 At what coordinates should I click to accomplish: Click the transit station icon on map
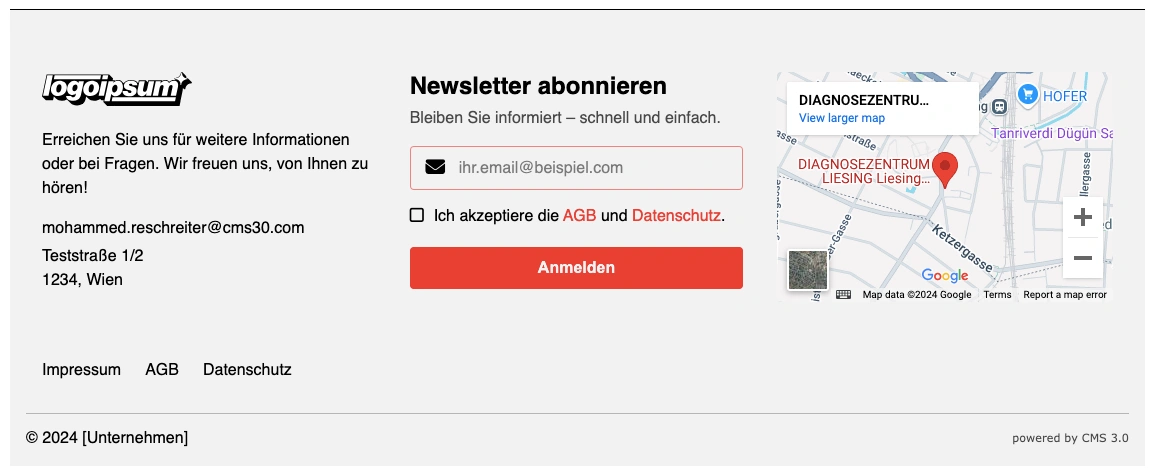[999, 107]
